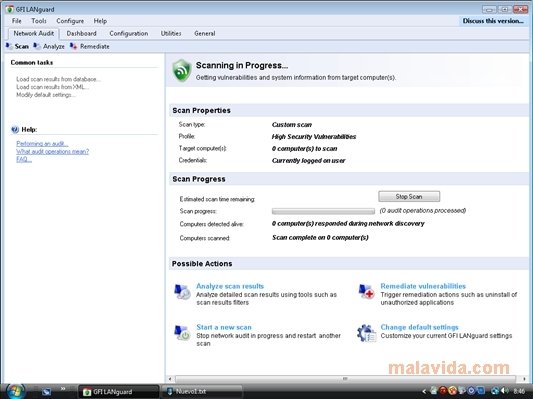This screenshot has height=399, width=533.
Task: Click 0 computer(s) to scan text
Action: pos(304,149)
